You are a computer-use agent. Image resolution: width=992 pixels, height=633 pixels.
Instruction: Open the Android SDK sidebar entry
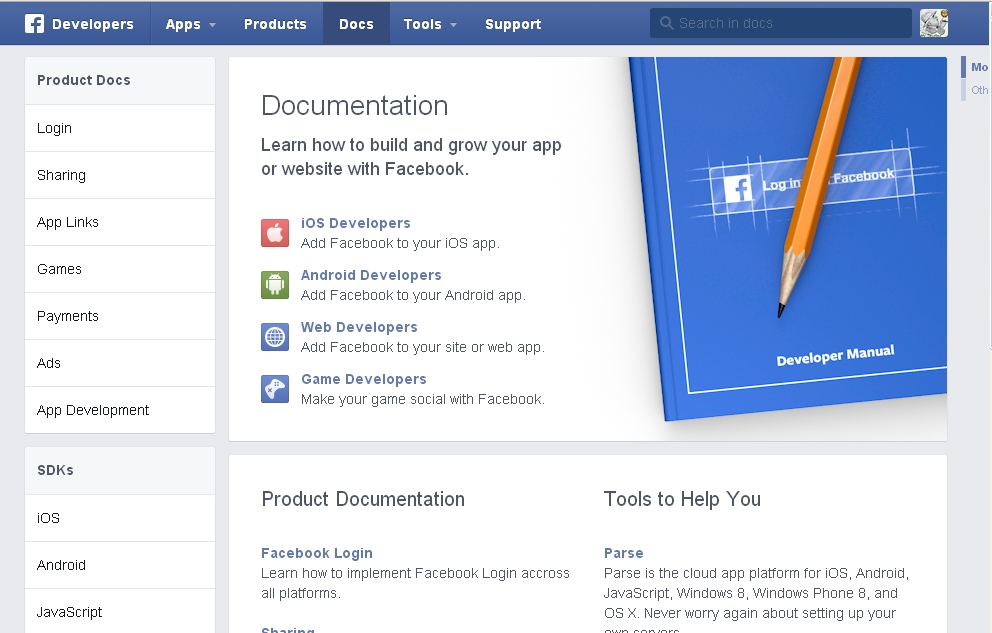pyautogui.click(x=120, y=565)
